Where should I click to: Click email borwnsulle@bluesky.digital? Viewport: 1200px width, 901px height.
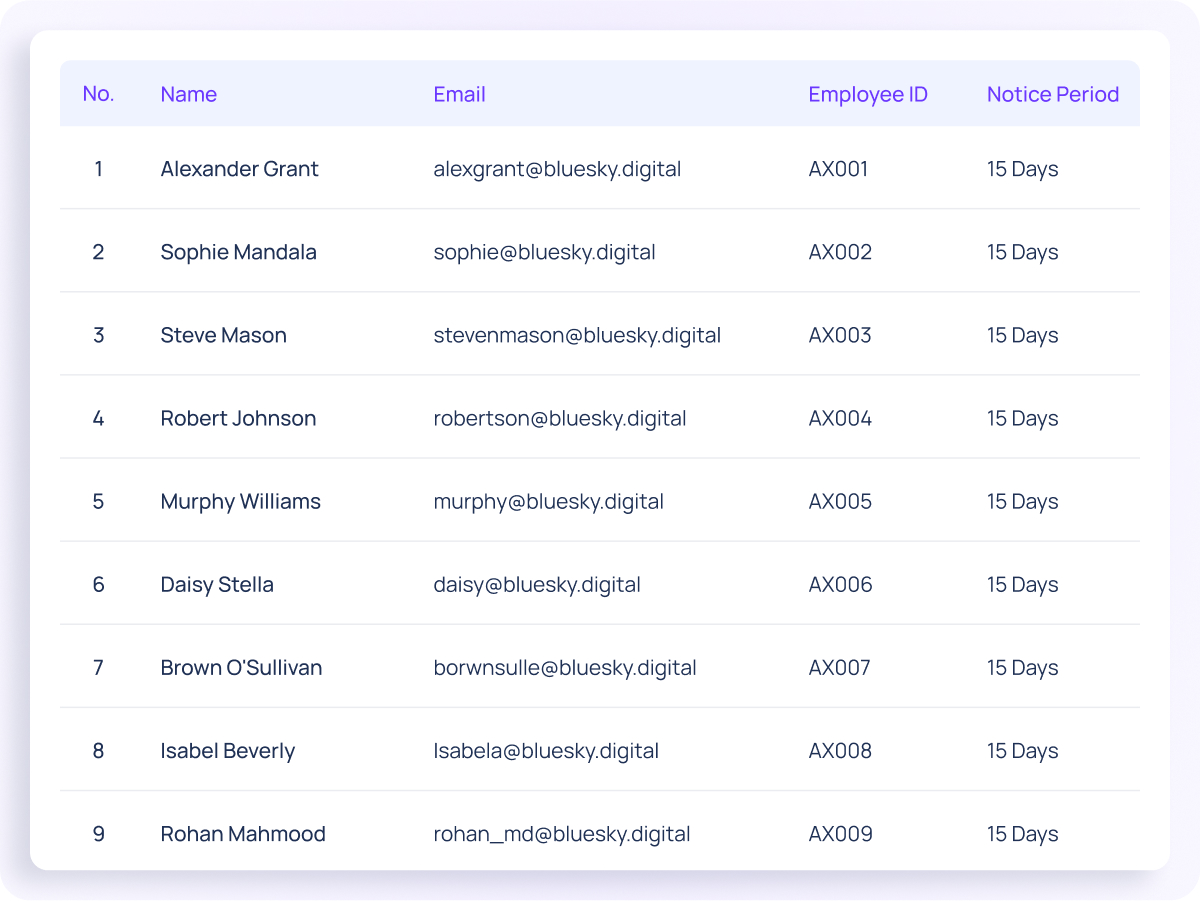click(x=565, y=668)
